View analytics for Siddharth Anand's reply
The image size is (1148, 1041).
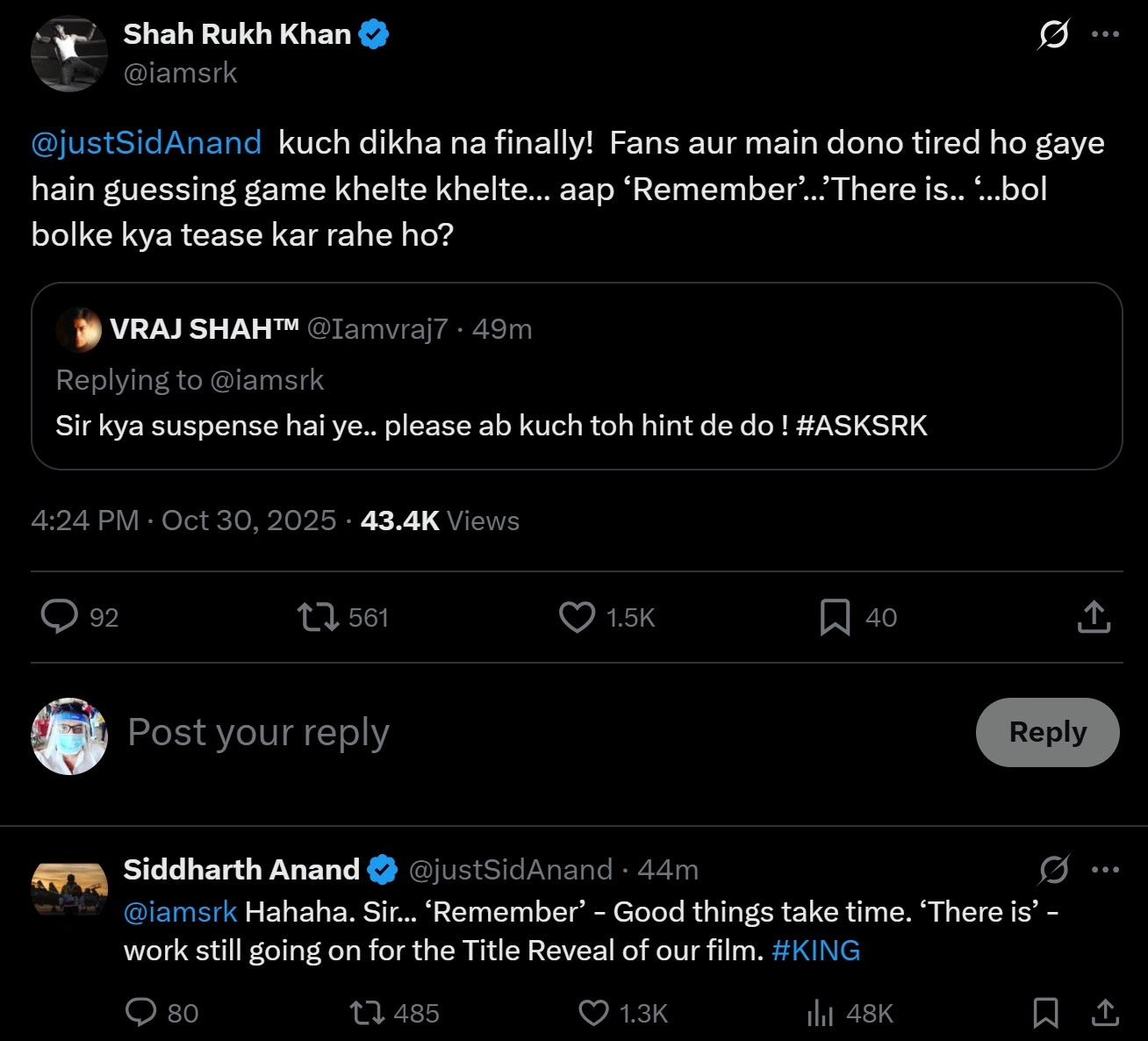(x=820, y=1013)
